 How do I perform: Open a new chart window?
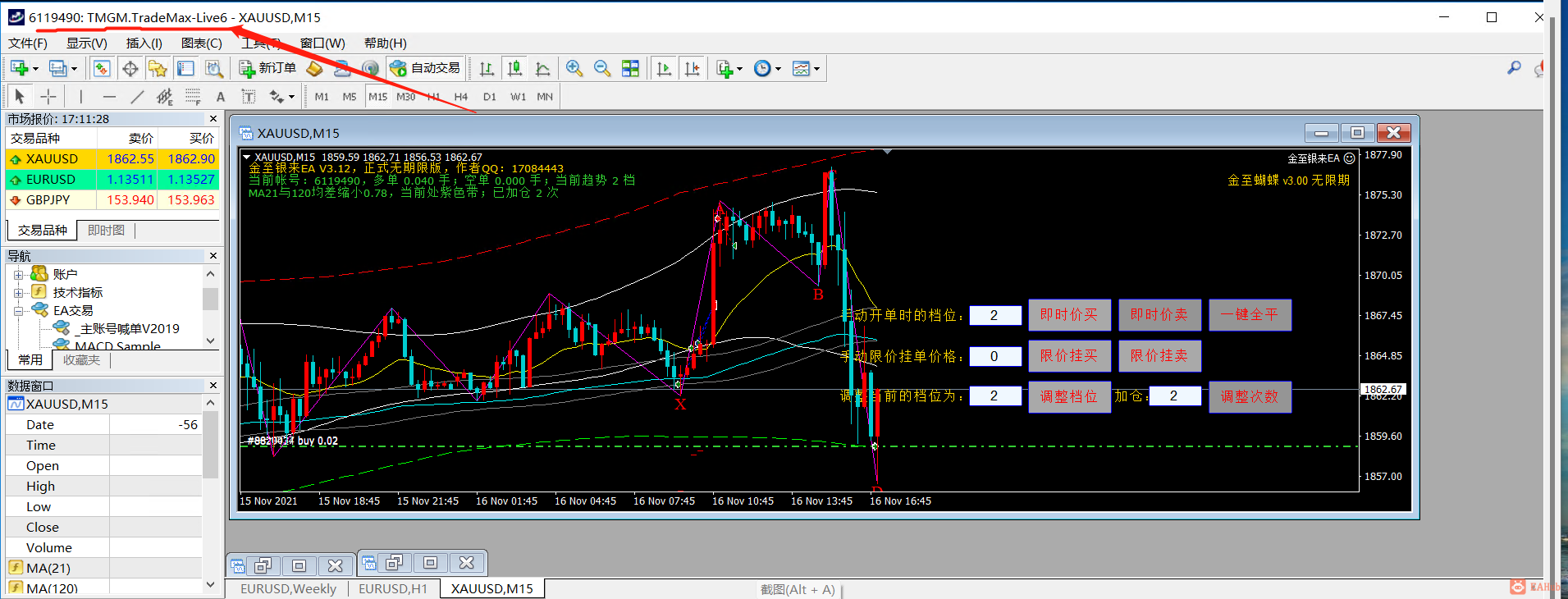pyautogui.click(x=19, y=69)
